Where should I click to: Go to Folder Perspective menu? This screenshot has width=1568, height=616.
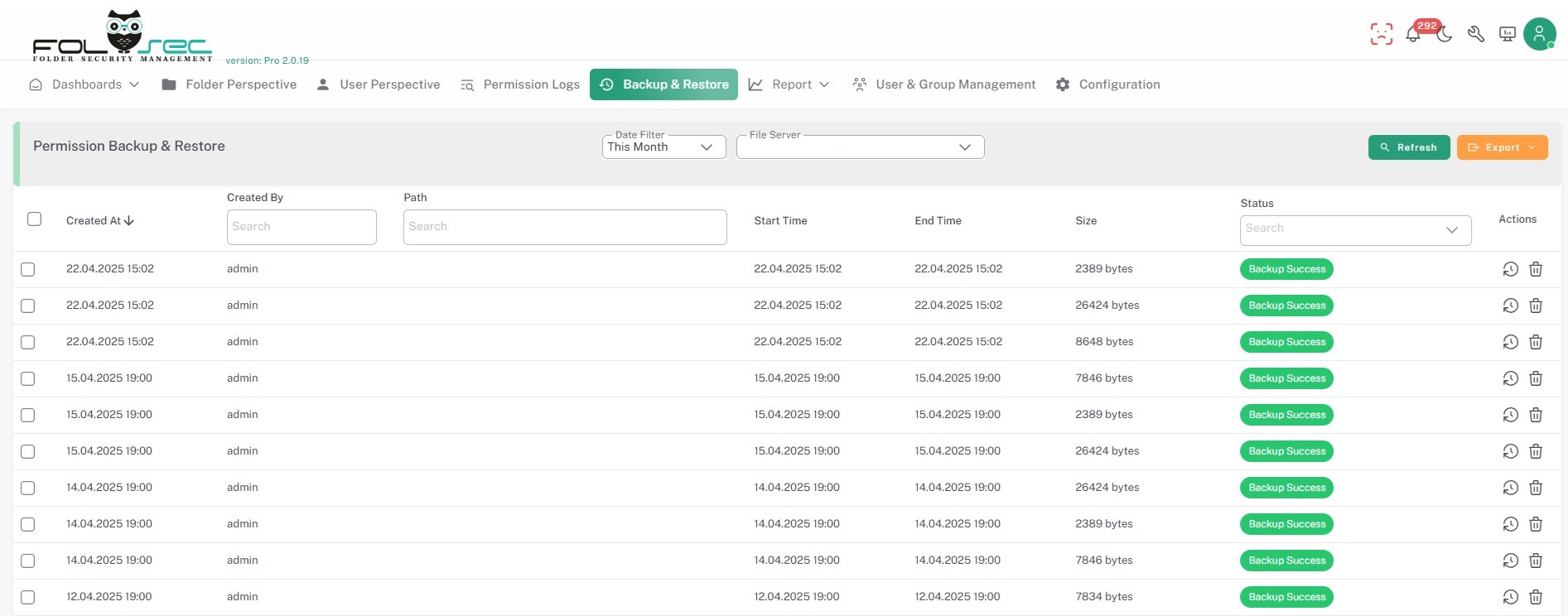[x=229, y=84]
